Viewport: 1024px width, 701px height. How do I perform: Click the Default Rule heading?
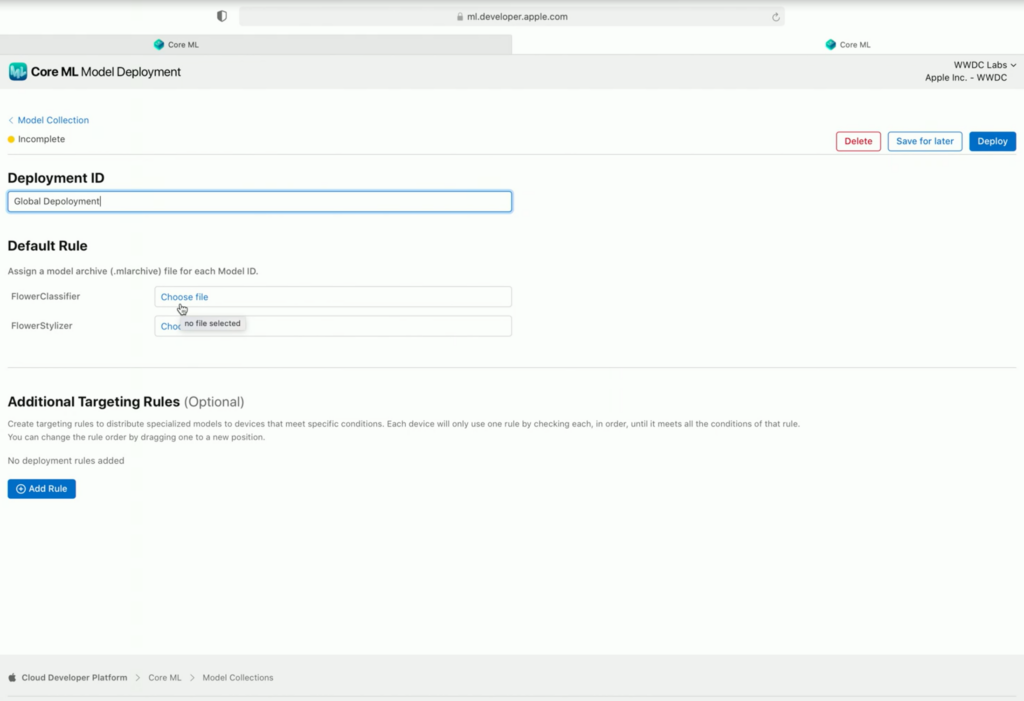48,246
